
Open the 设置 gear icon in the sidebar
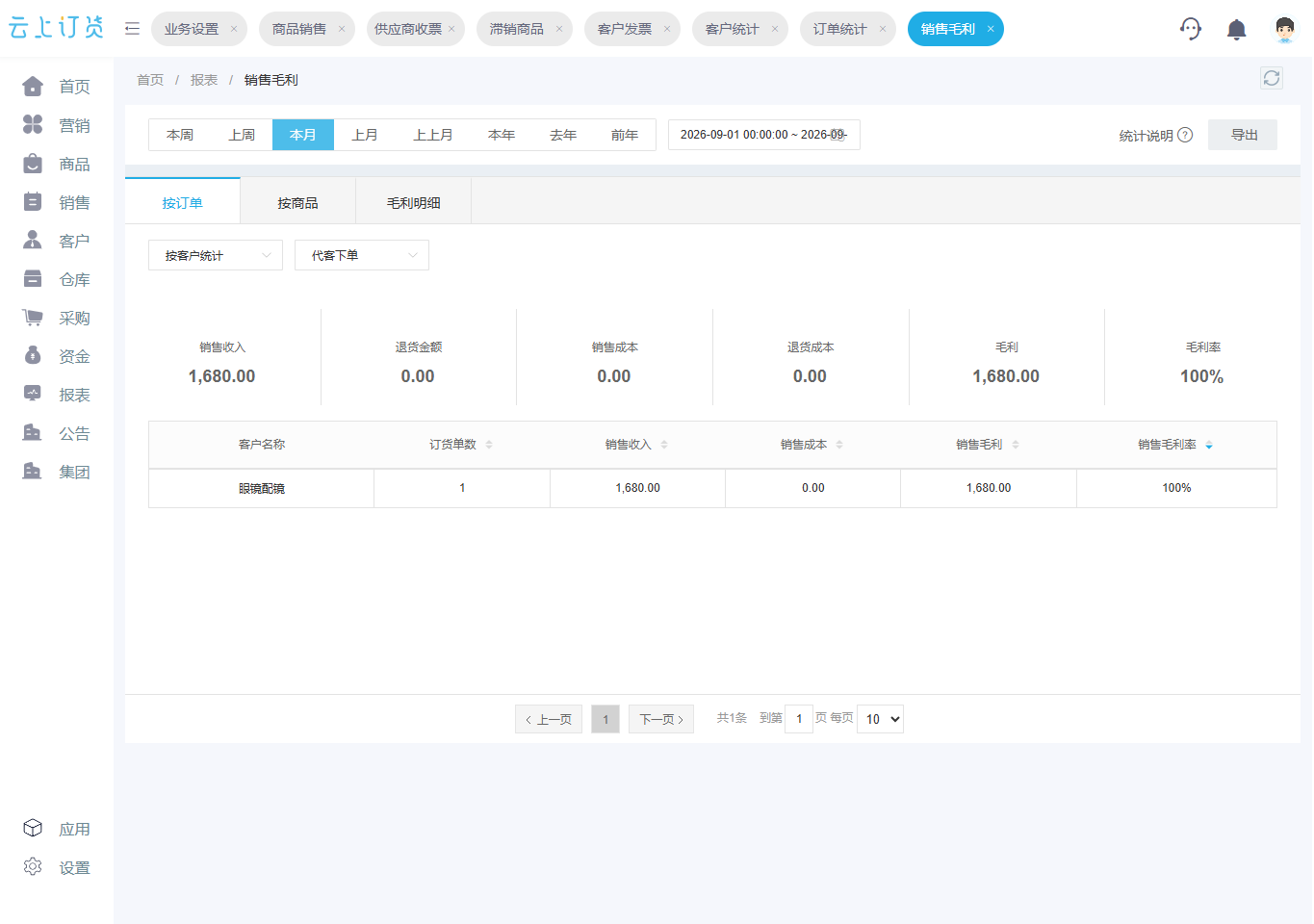[33, 866]
